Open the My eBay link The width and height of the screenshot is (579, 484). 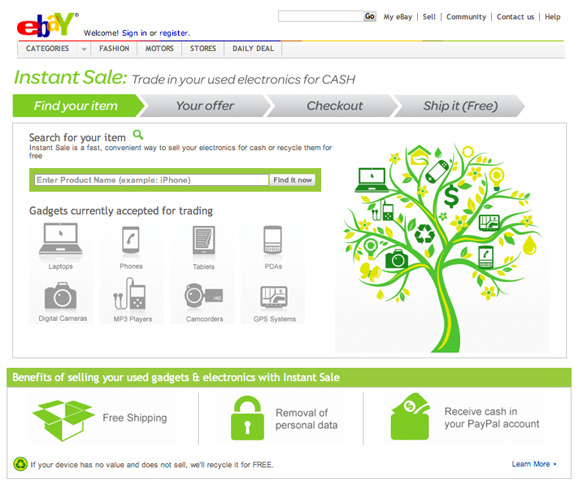tap(398, 17)
